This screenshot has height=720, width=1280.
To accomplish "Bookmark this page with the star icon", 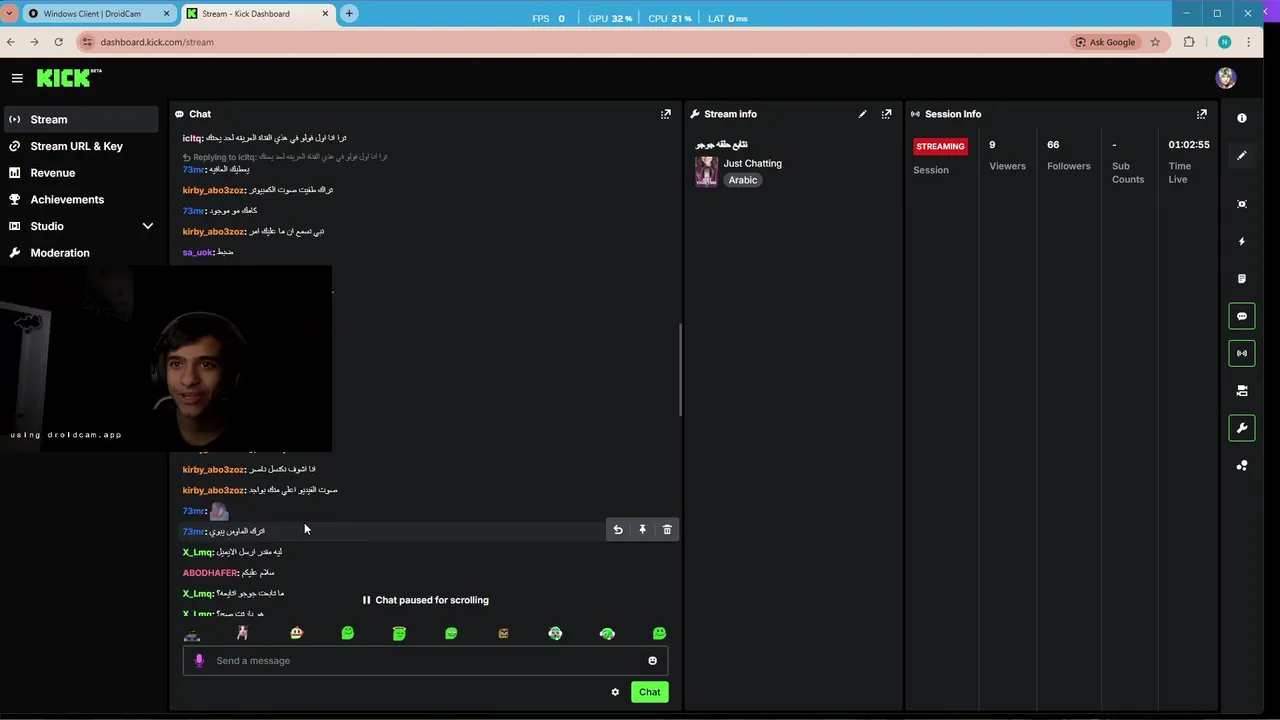I will 1155,42.
